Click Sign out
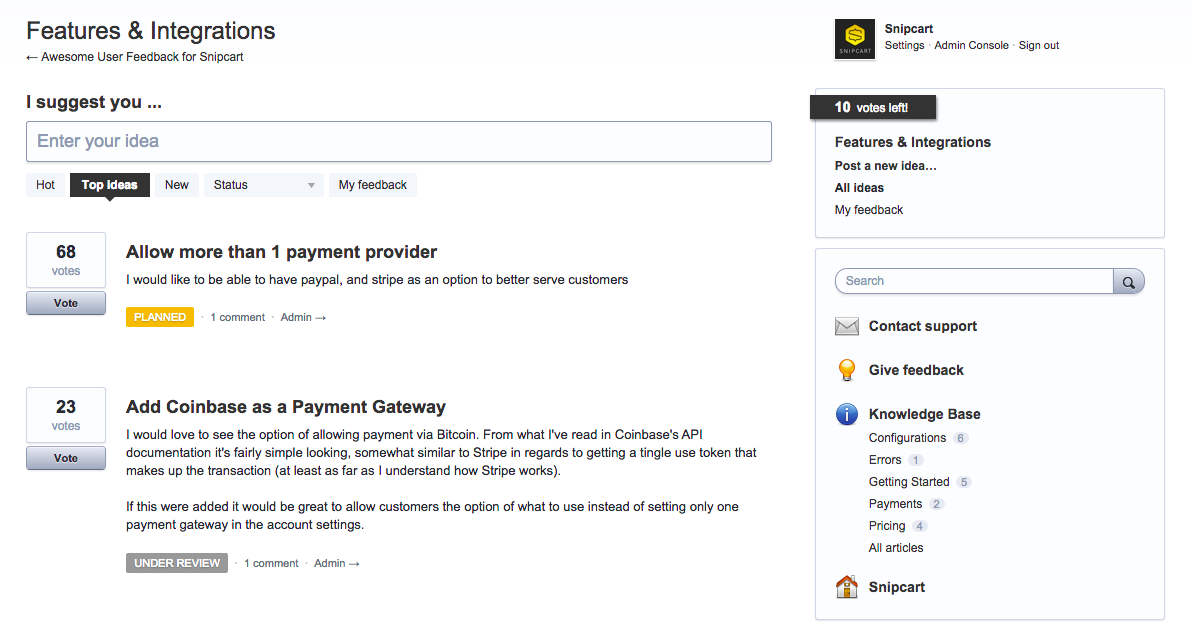This screenshot has width=1192, height=630. [1039, 46]
